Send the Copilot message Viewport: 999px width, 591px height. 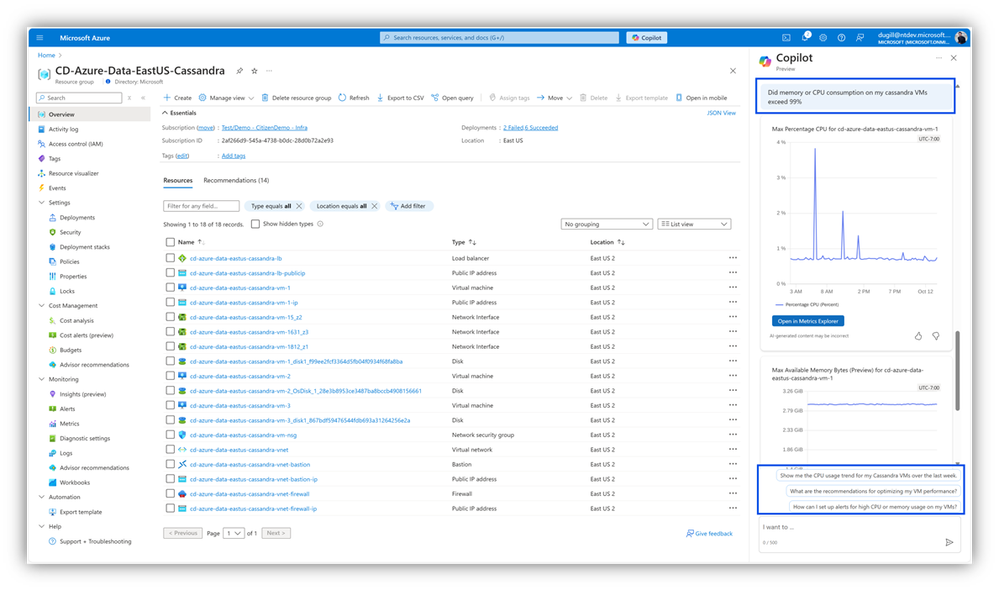click(949, 542)
